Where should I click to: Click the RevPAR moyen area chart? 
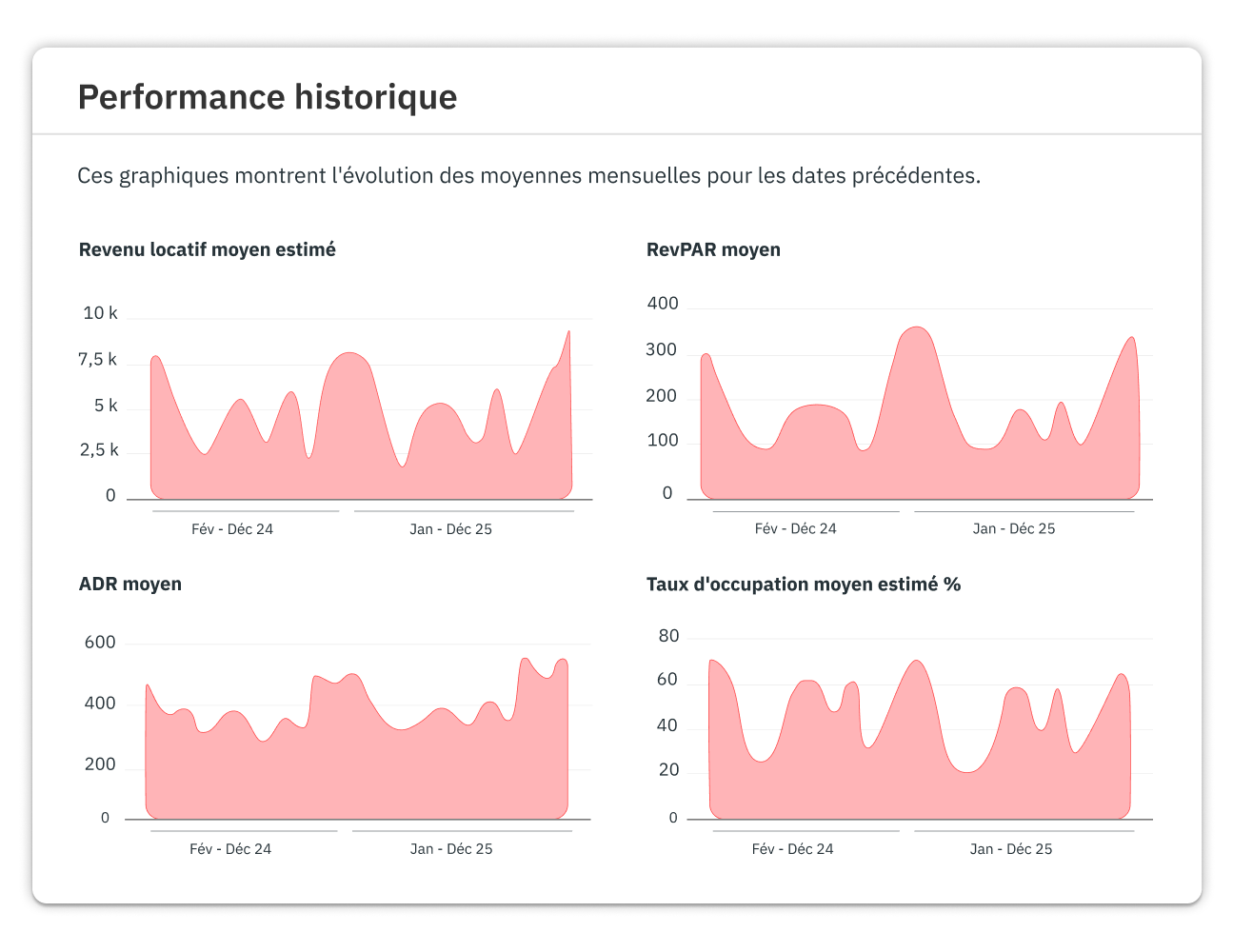click(x=920, y=413)
